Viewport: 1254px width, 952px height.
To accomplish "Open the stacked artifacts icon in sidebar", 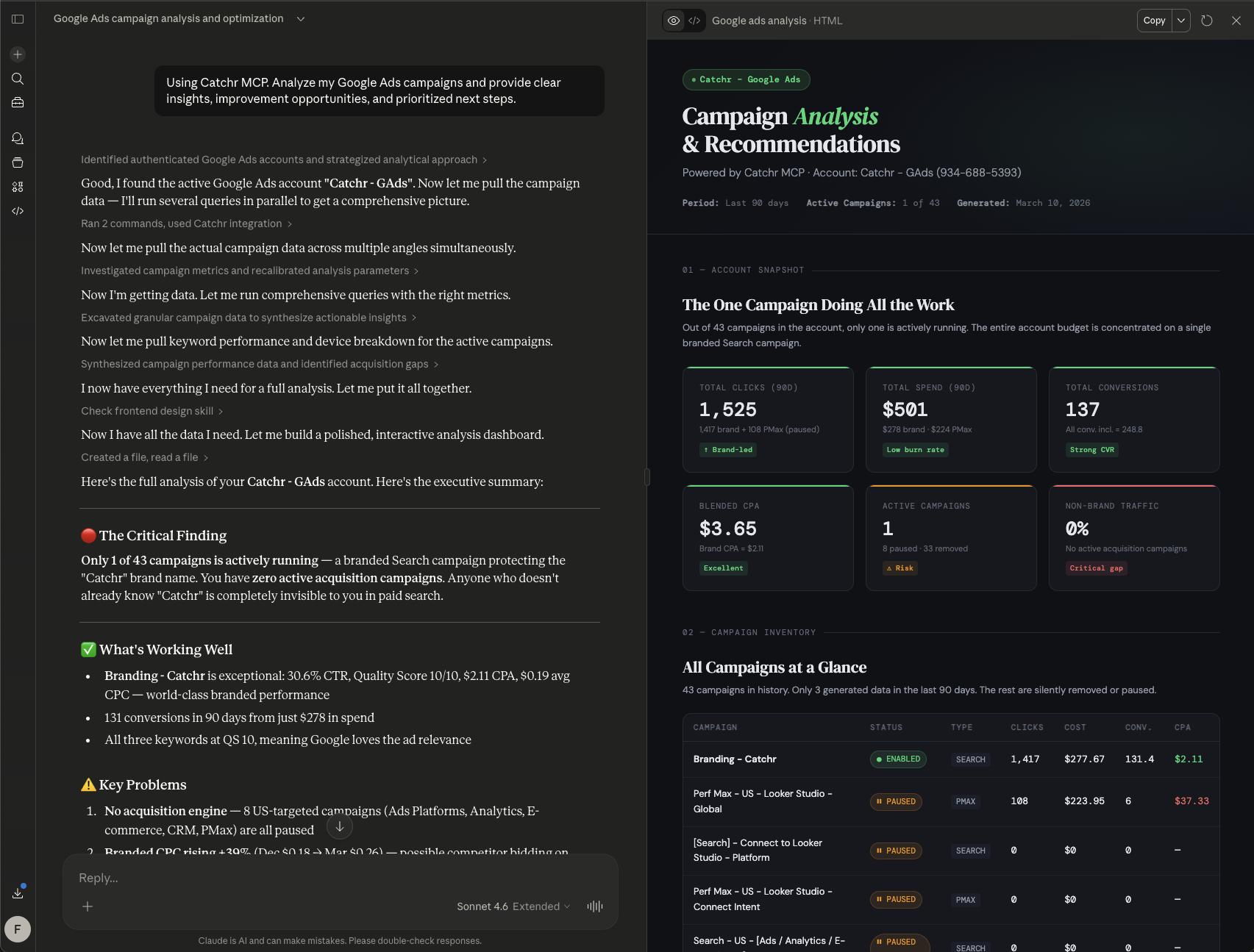I will point(18,162).
